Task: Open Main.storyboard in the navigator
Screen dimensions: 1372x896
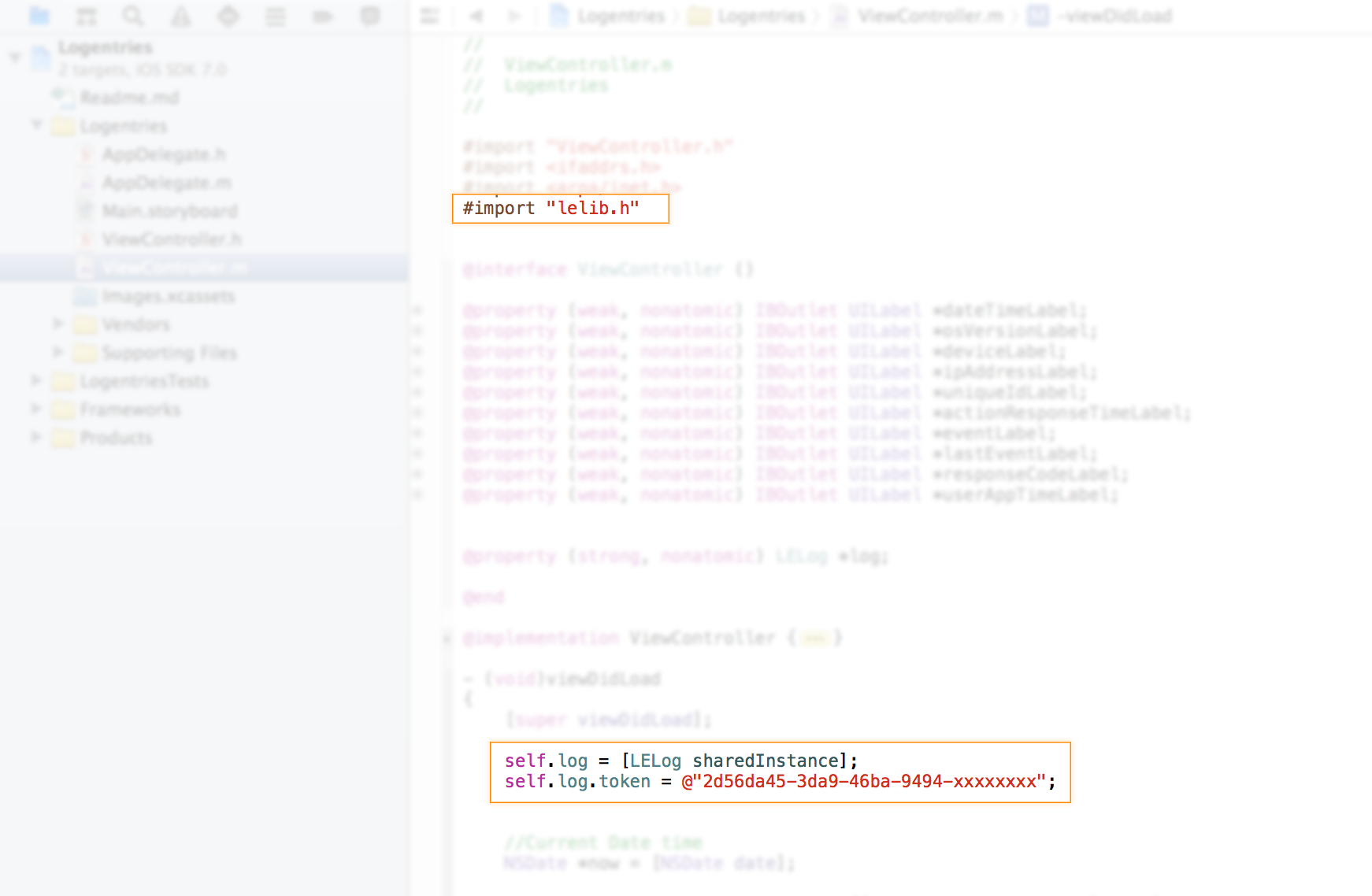Action: [169, 211]
